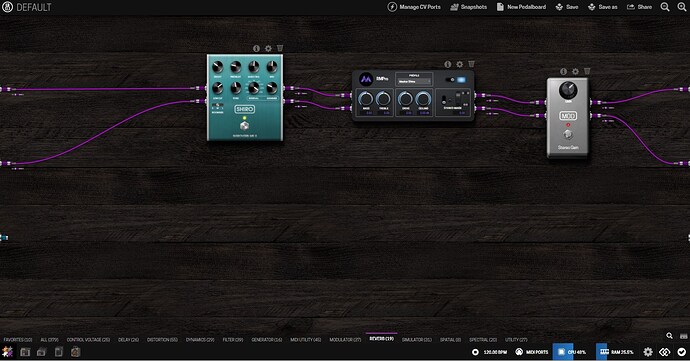690x361 pixels.
Task: Open the Reverb category tab
Action: coord(382,339)
